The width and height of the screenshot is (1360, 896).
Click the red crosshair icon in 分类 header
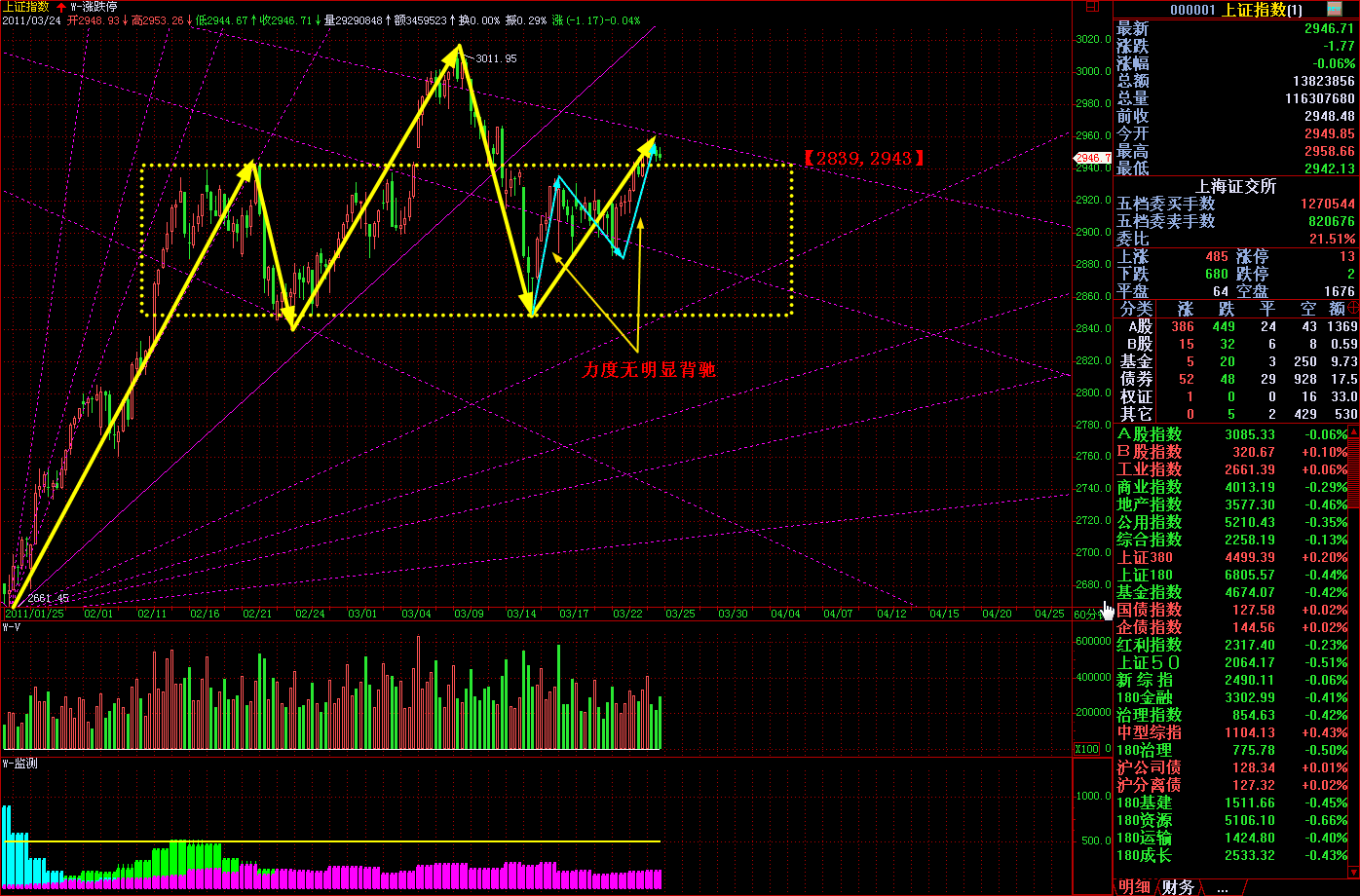pos(1353,308)
